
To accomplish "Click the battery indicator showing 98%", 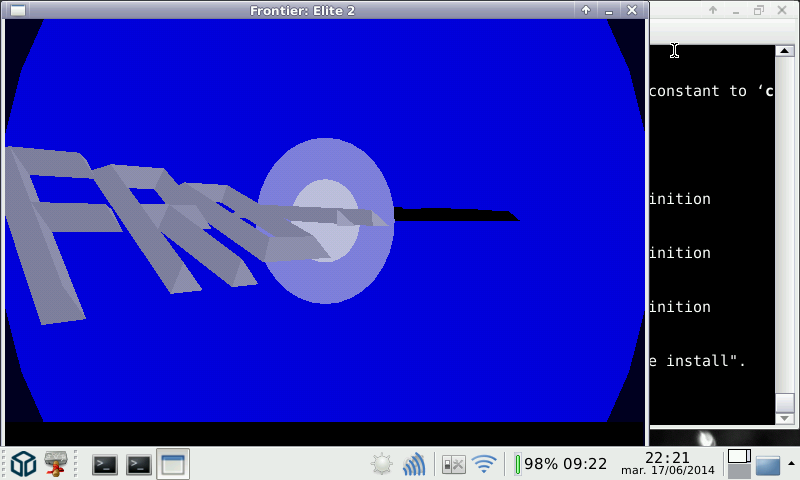I will [x=561, y=464].
